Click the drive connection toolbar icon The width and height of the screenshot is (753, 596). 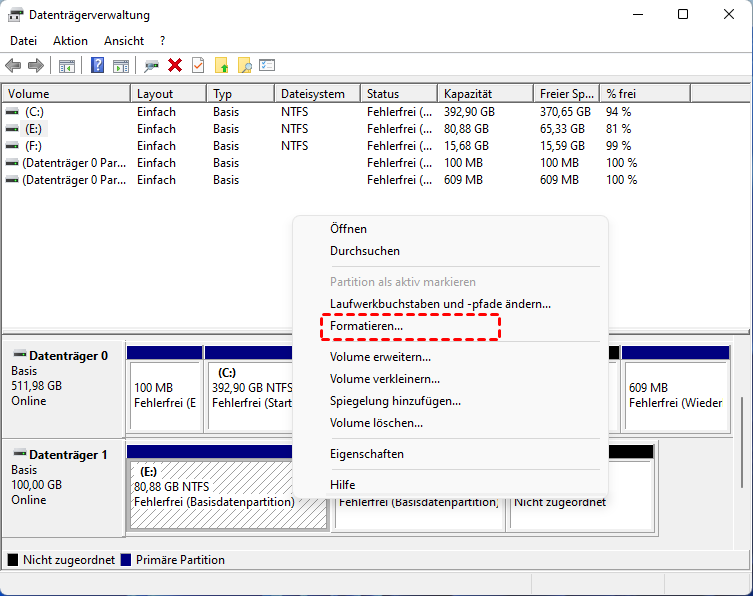[151, 66]
